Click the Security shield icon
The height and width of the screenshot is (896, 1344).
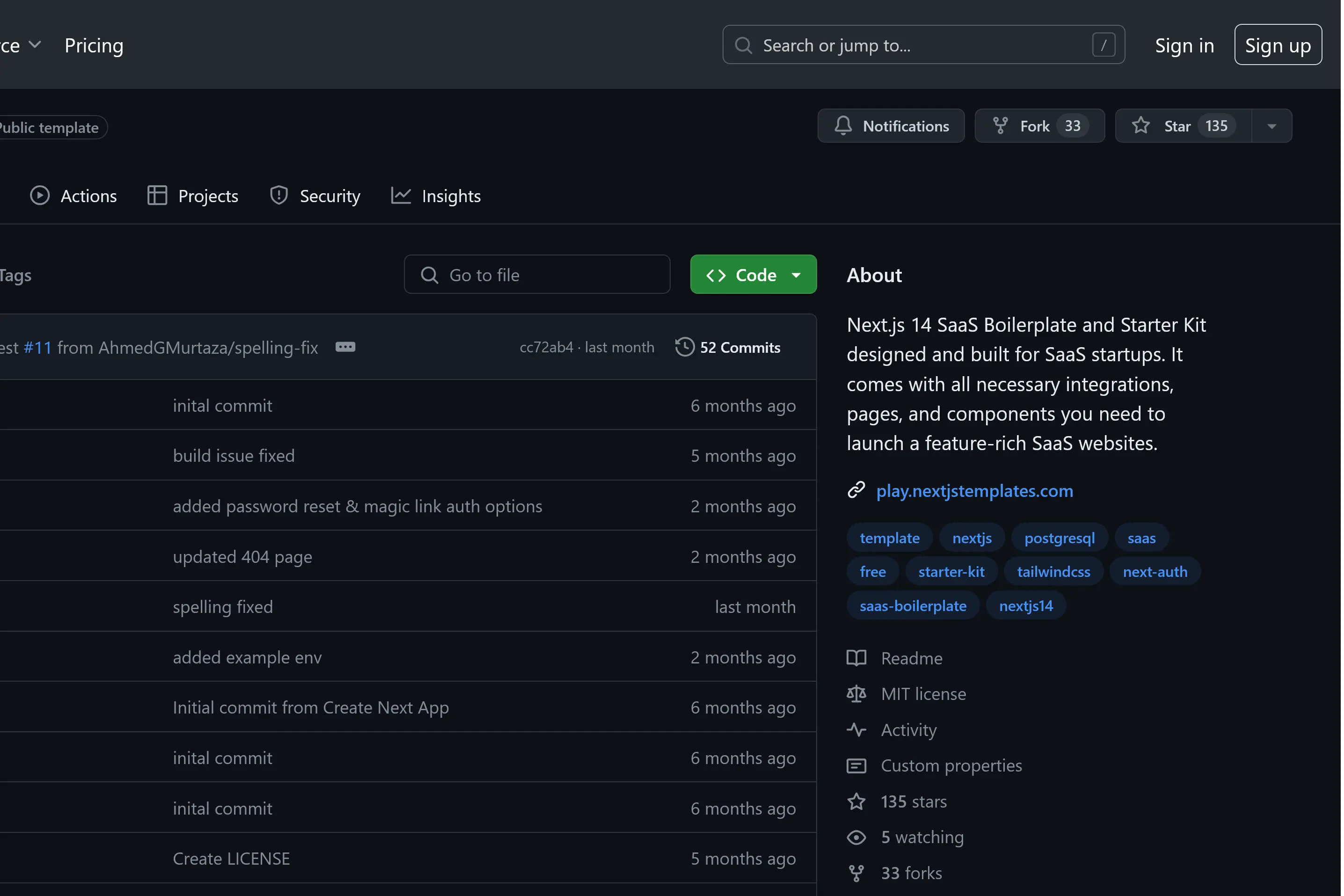[279, 196]
